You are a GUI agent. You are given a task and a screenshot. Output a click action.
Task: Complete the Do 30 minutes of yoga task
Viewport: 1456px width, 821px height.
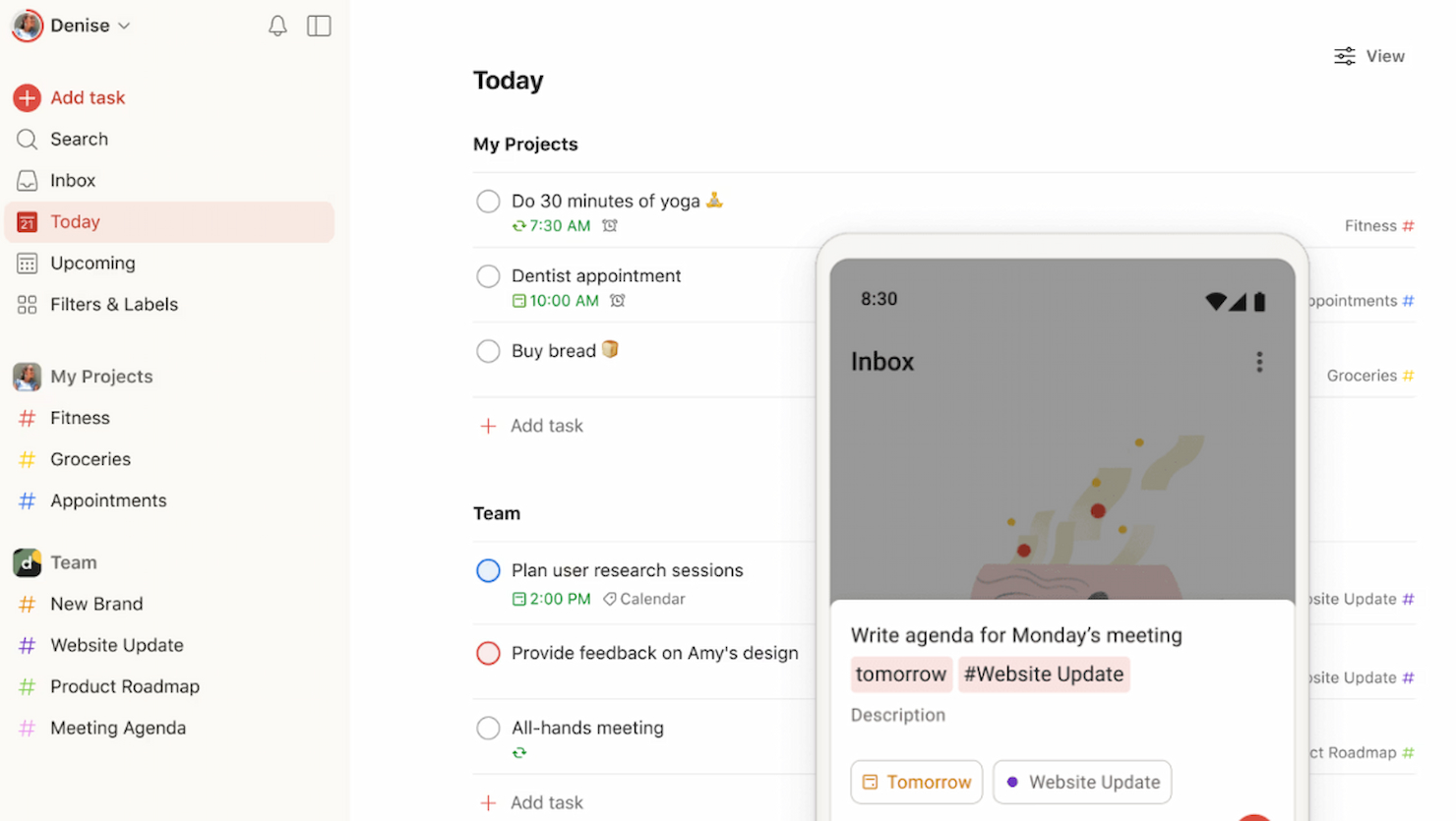(488, 202)
